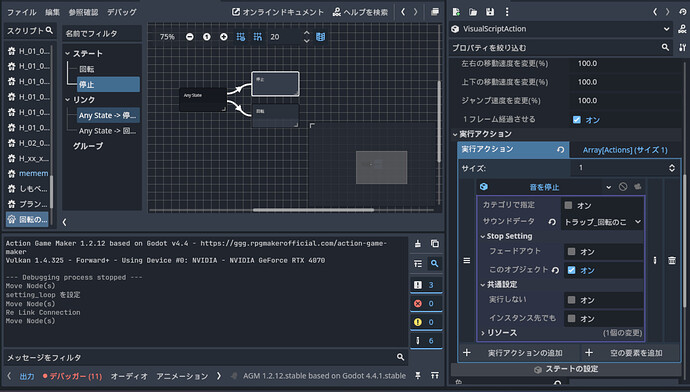Open property filter settings icon
Screen dimensions: 690x392
point(682,47)
